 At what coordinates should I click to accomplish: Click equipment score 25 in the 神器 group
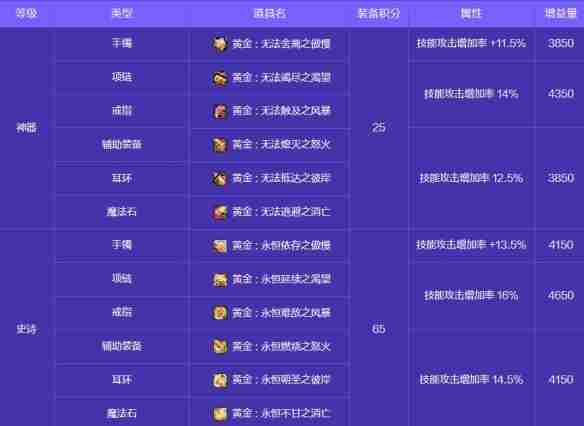378,128
